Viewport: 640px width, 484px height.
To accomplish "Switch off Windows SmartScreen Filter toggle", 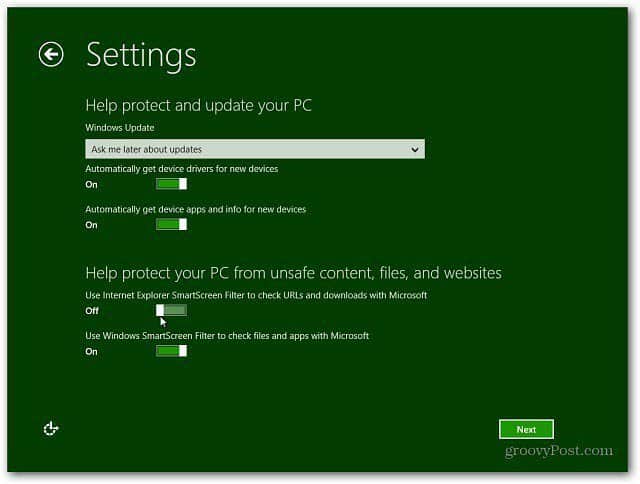I will click(171, 351).
